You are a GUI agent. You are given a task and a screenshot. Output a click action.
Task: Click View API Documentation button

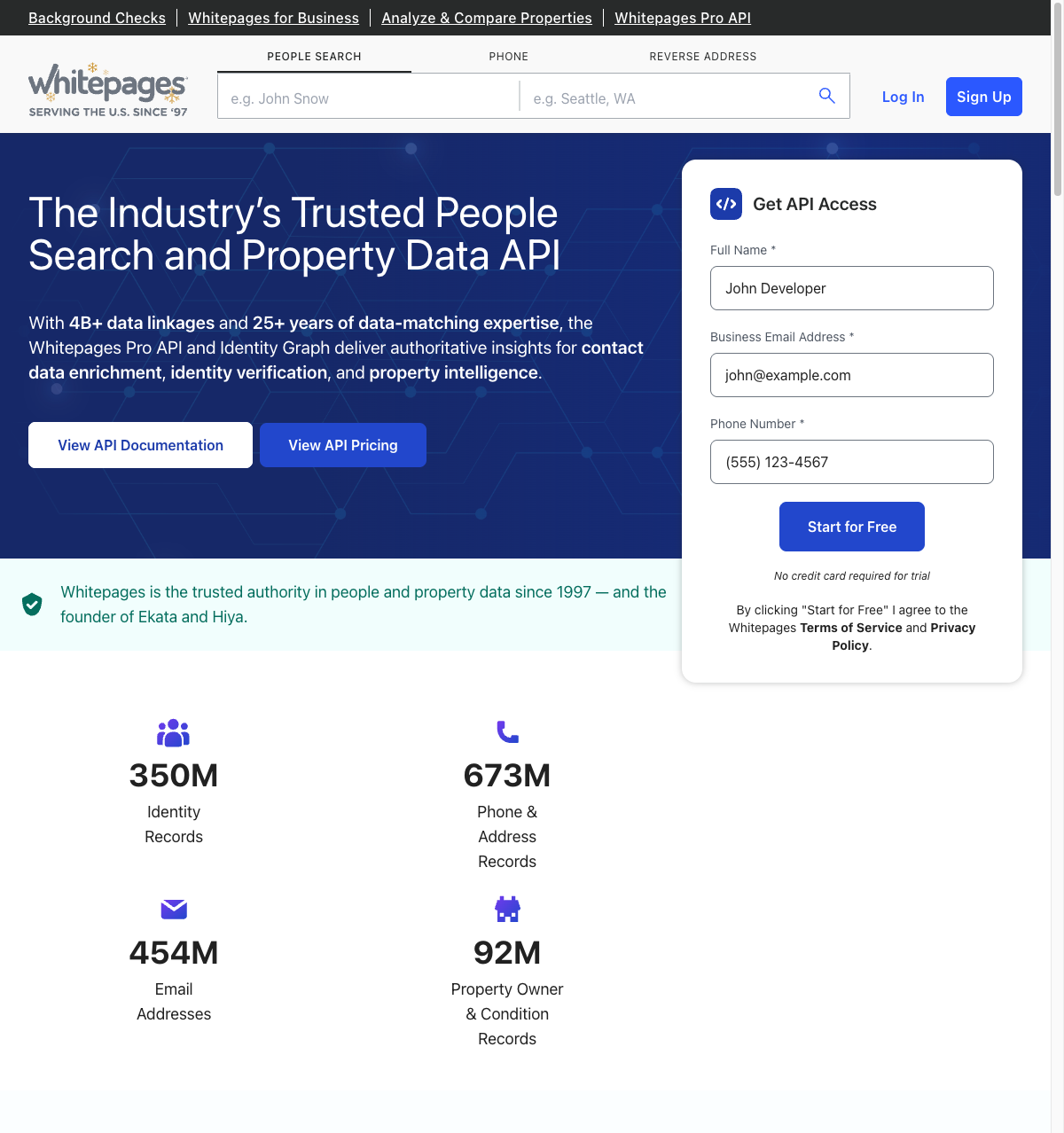tap(140, 445)
